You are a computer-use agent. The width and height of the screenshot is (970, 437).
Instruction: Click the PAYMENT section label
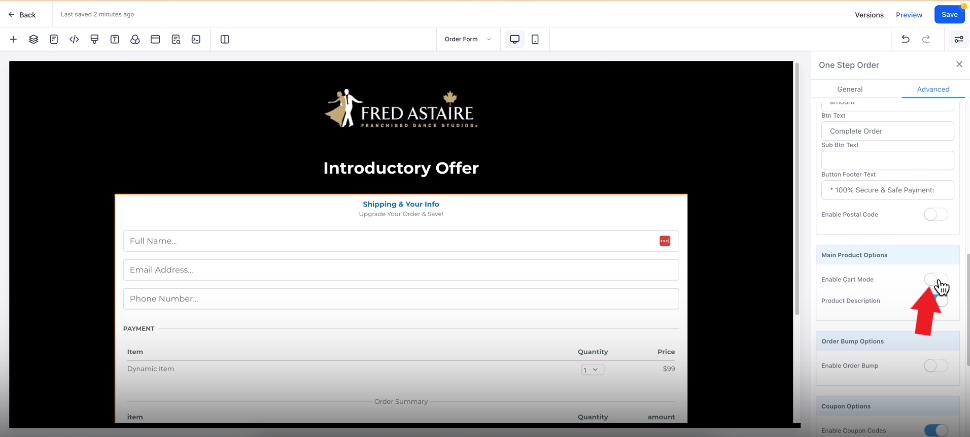pos(139,329)
